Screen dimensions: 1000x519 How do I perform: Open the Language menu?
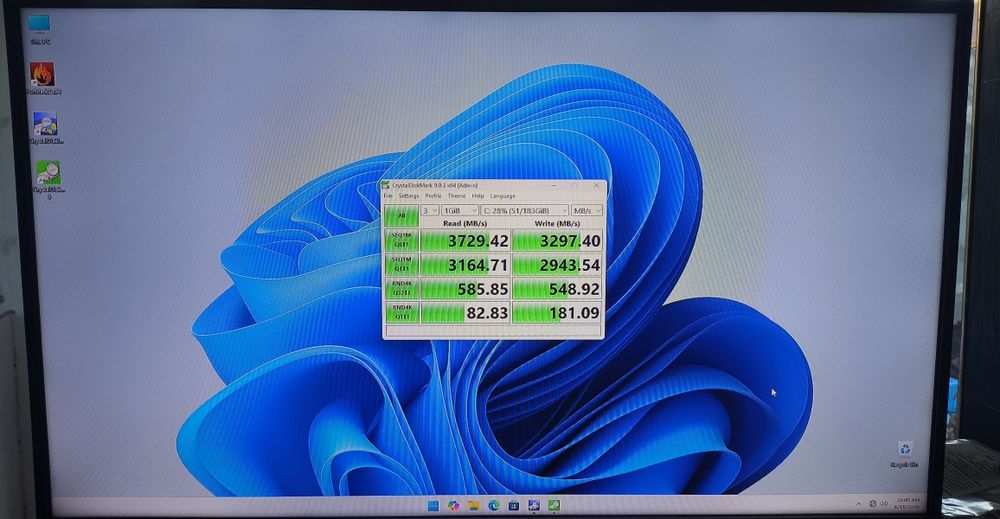pos(503,196)
